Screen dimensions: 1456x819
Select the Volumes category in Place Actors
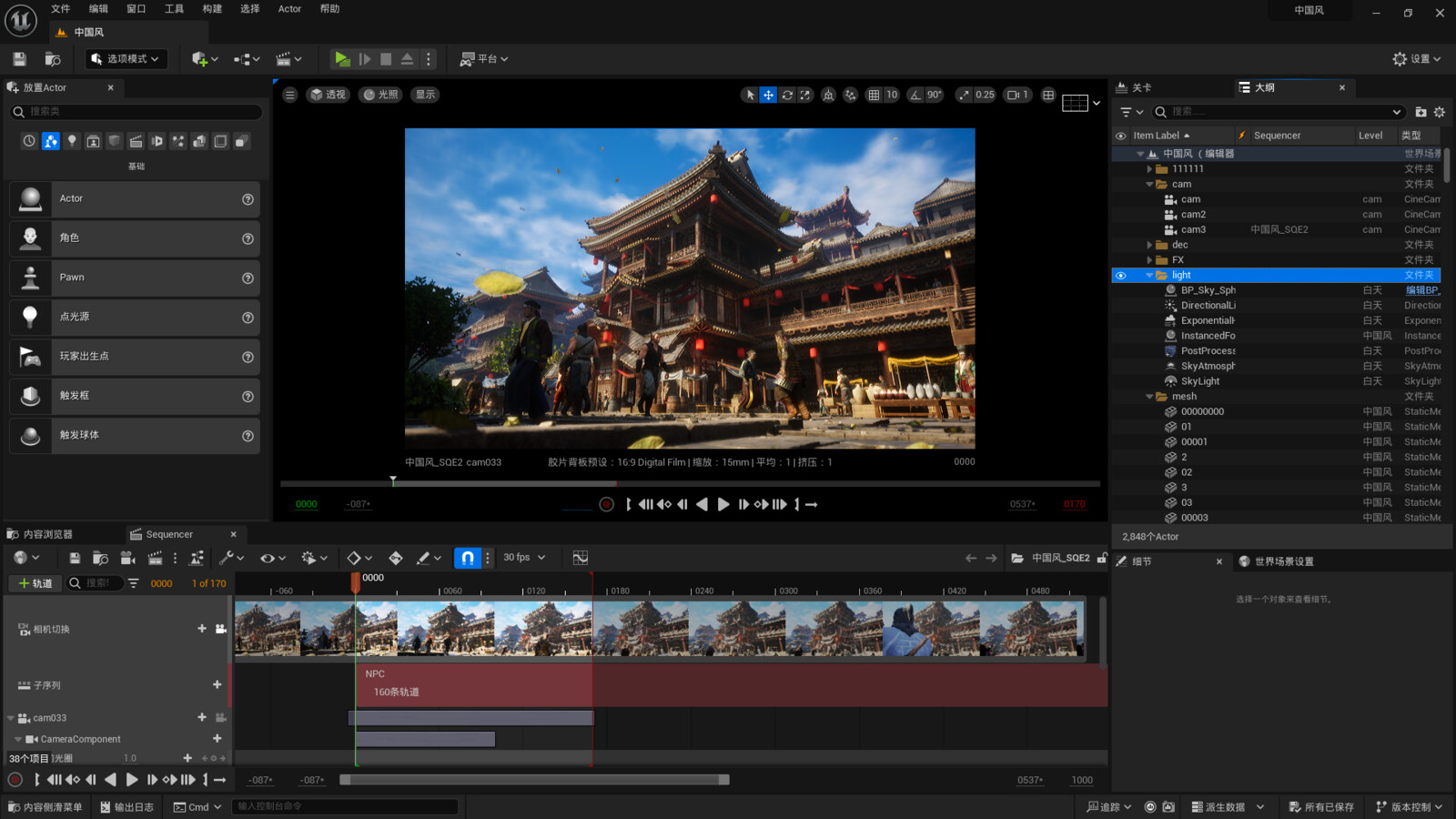click(x=220, y=141)
